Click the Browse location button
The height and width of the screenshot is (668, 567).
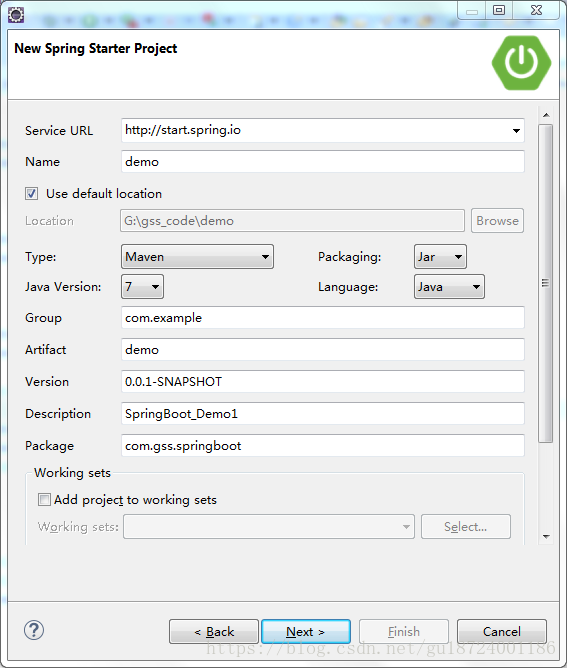pyautogui.click(x=497, y=221)
